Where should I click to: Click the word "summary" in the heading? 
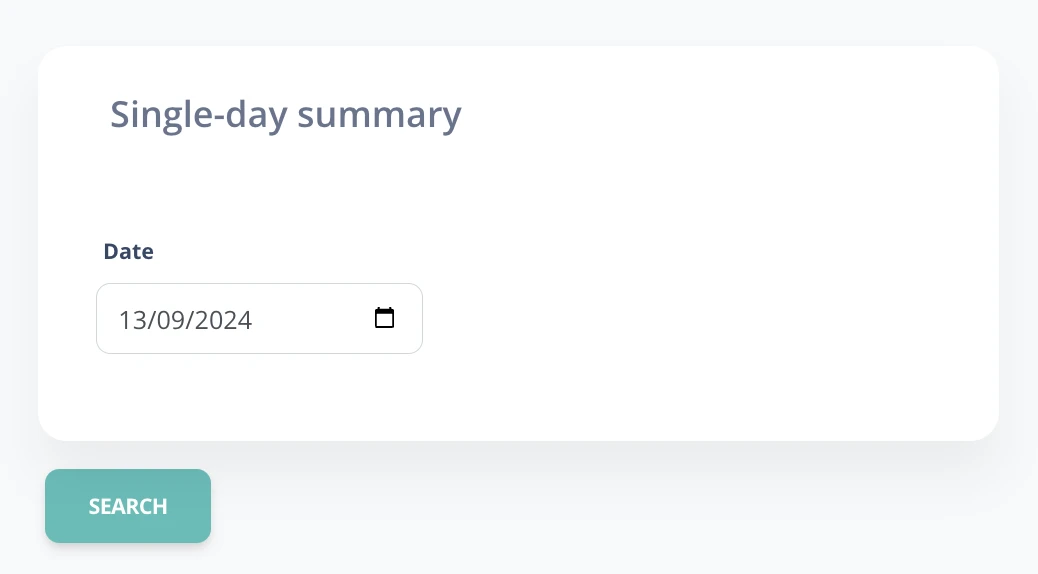click(x=379, y=115)
